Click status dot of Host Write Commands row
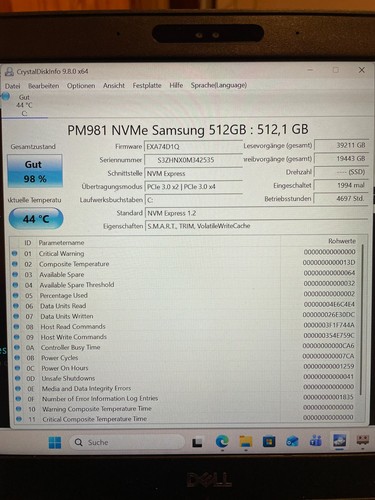The width and height of the screenshot is (375, 500). (x=17, y=337)
